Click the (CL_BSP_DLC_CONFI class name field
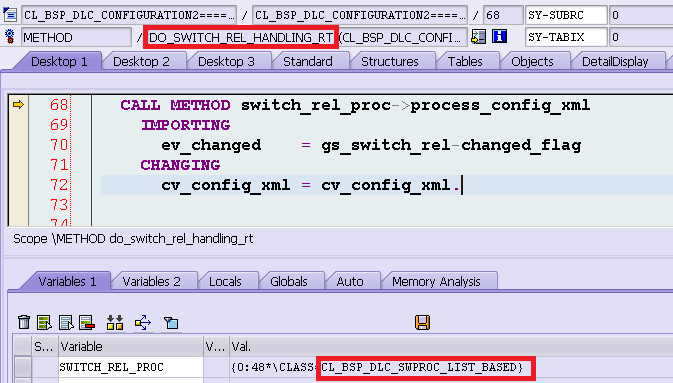This screenshot has height=383, width=673. point(403,37)
